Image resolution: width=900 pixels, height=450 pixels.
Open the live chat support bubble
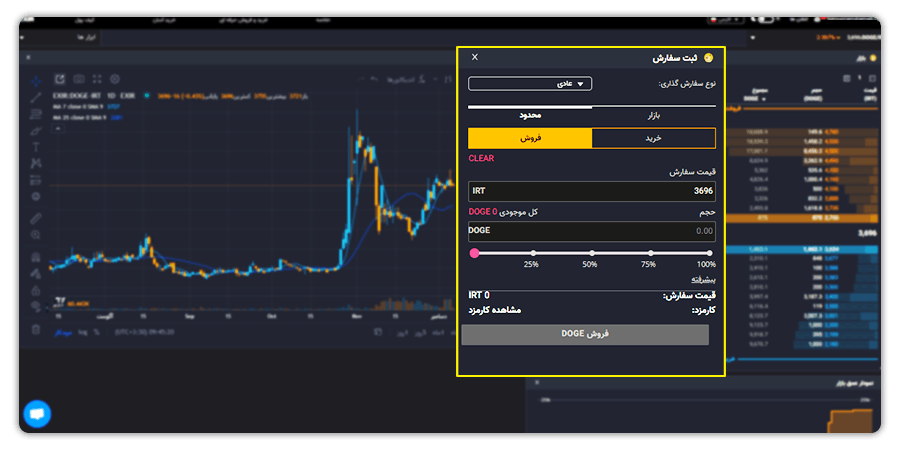point(37,413)
